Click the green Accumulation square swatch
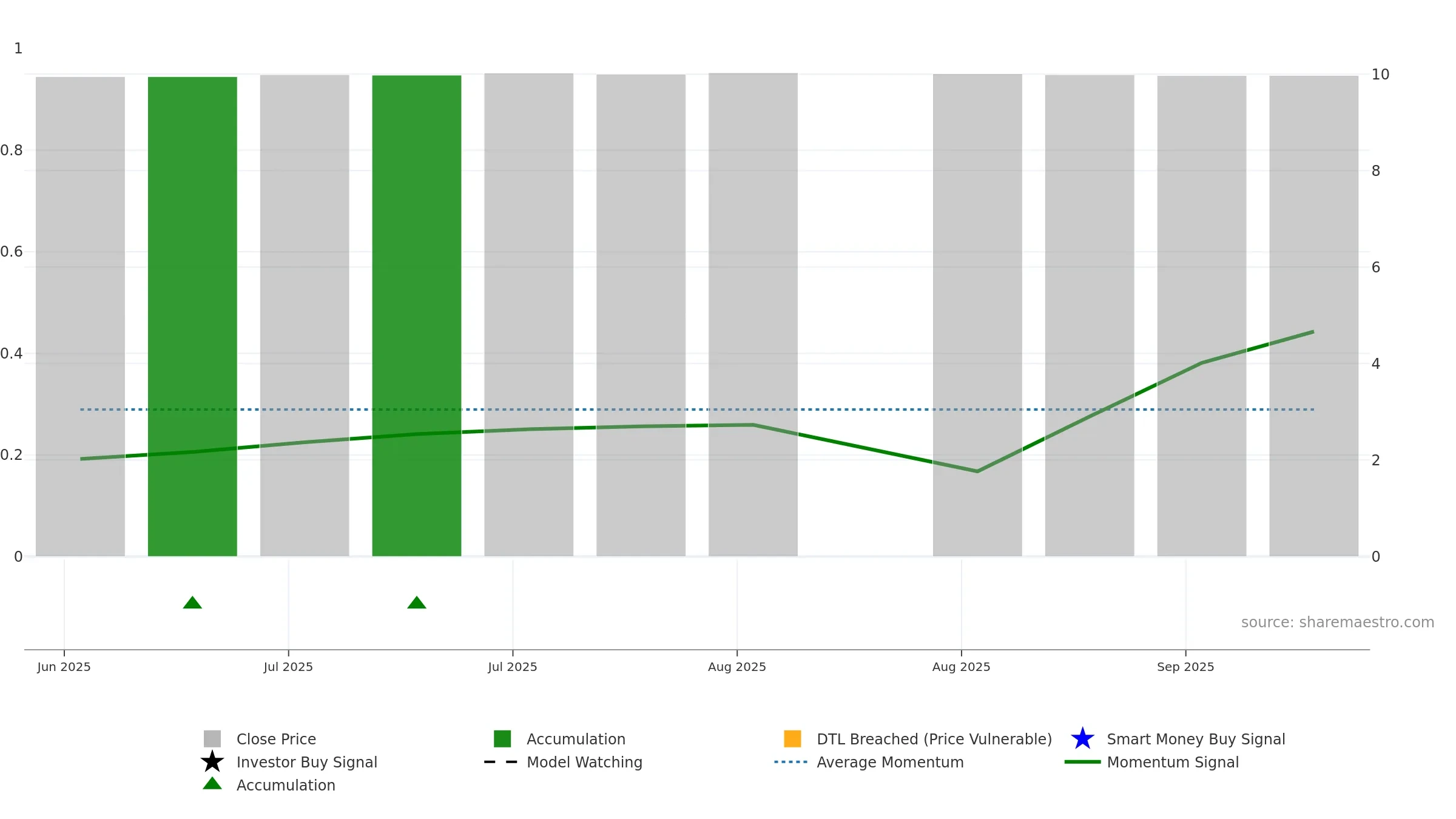The height and width of the screenshot is (819, 1456). pyautogui.click(x=502, y=739)
